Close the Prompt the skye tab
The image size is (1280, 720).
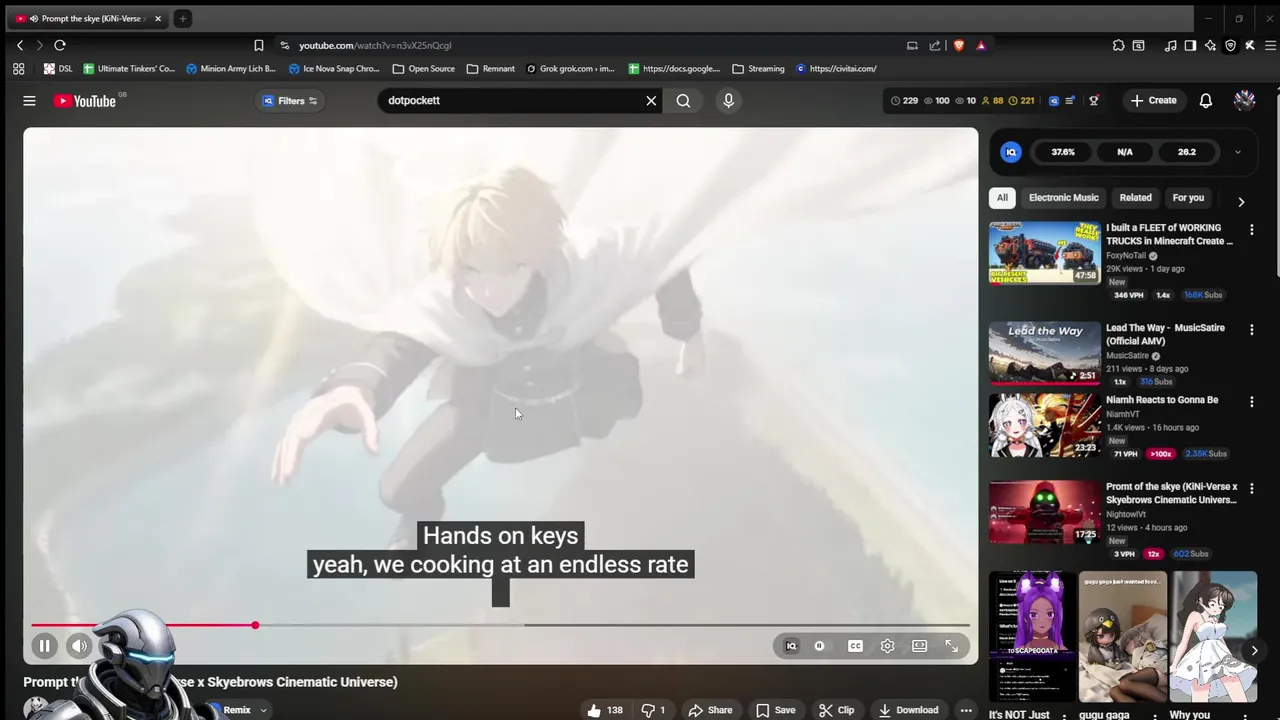(x=157, y=19)
